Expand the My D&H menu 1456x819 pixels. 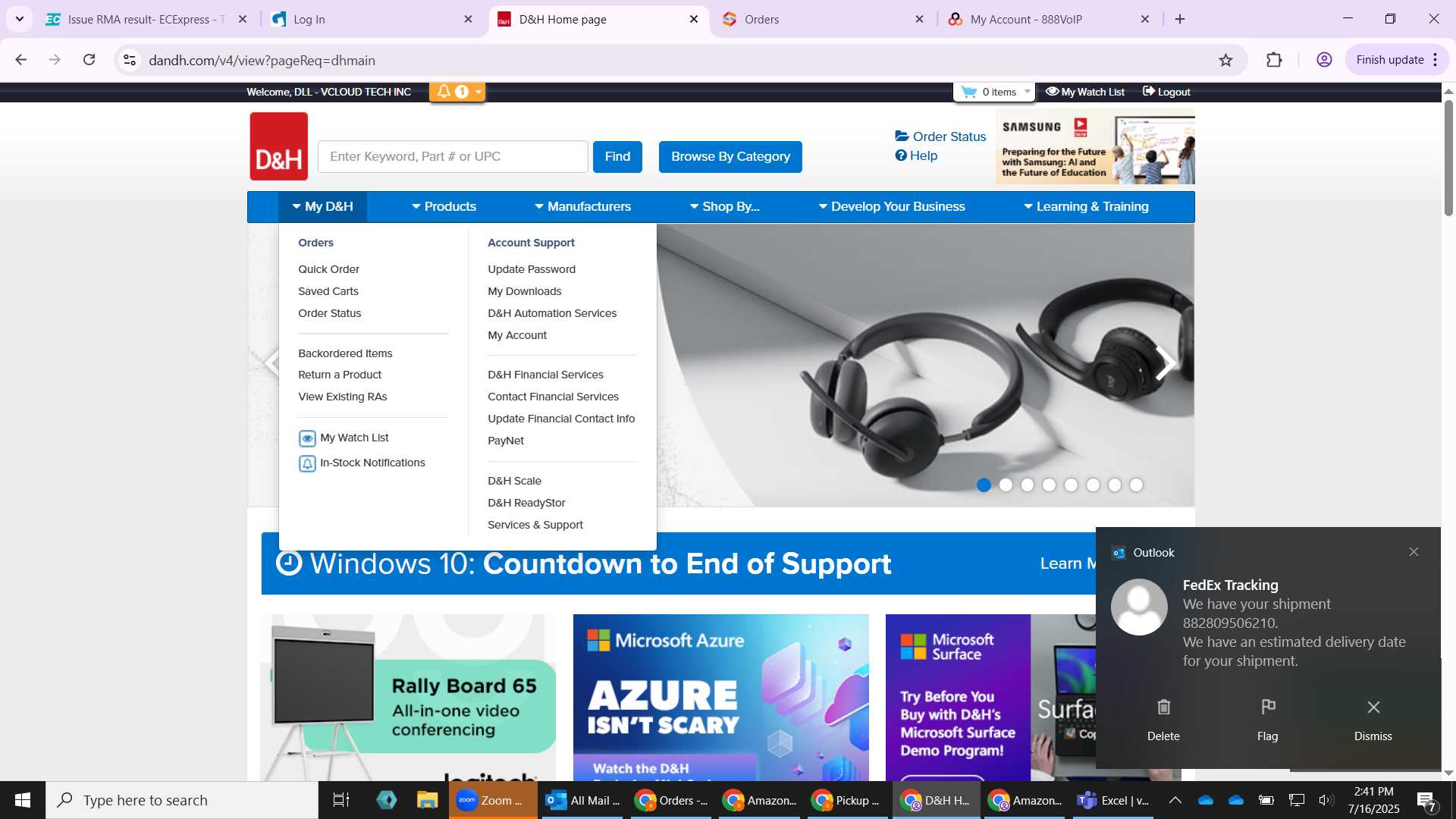(322, 206)
